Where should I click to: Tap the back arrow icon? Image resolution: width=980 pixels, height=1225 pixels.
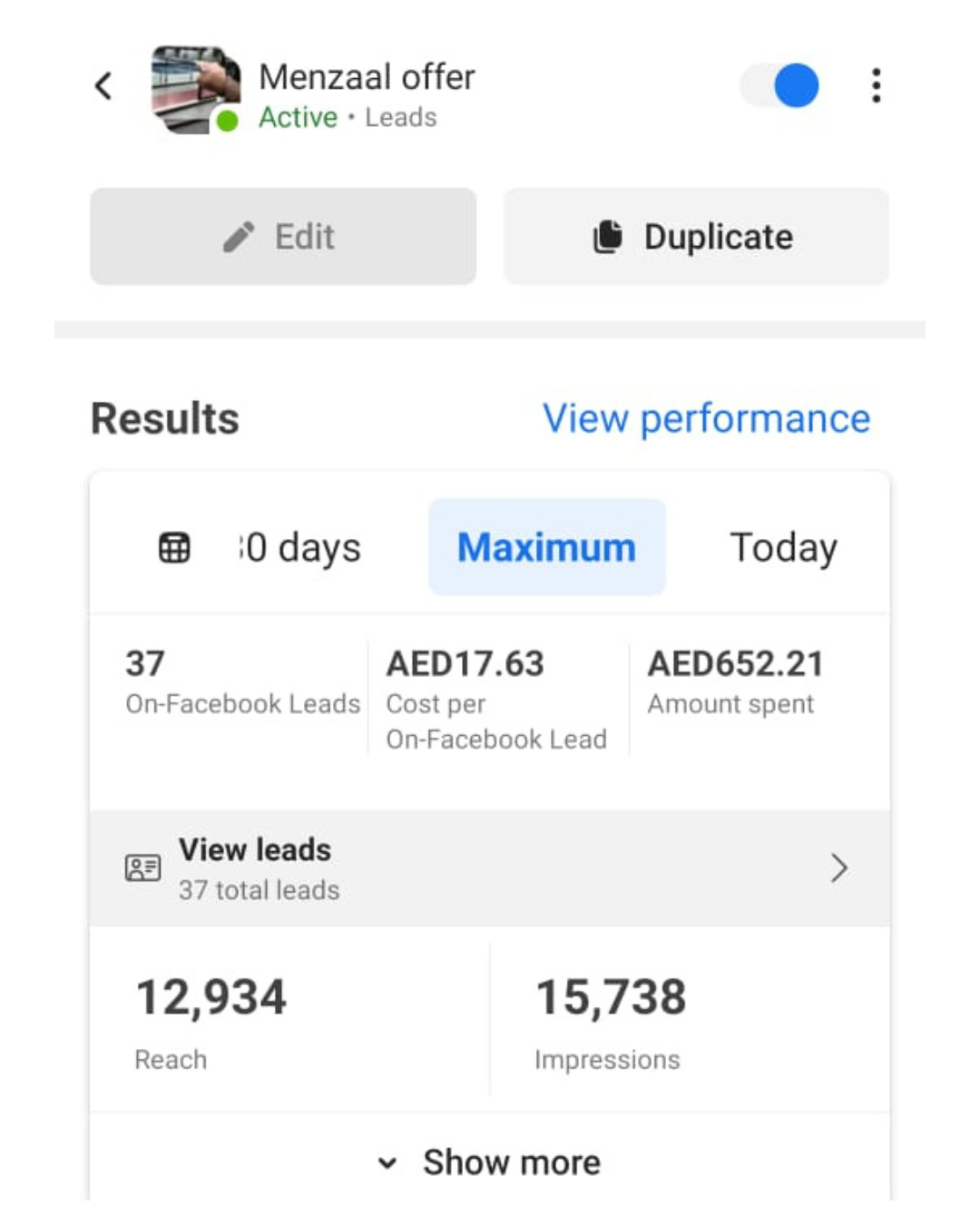(103, 87)
